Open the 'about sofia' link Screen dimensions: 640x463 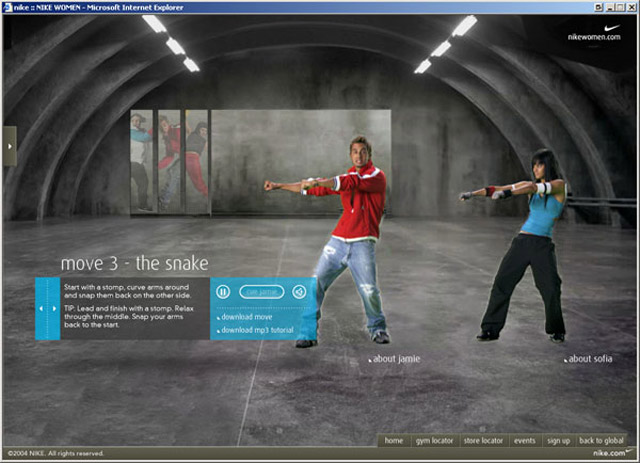[x=588, y=359]
